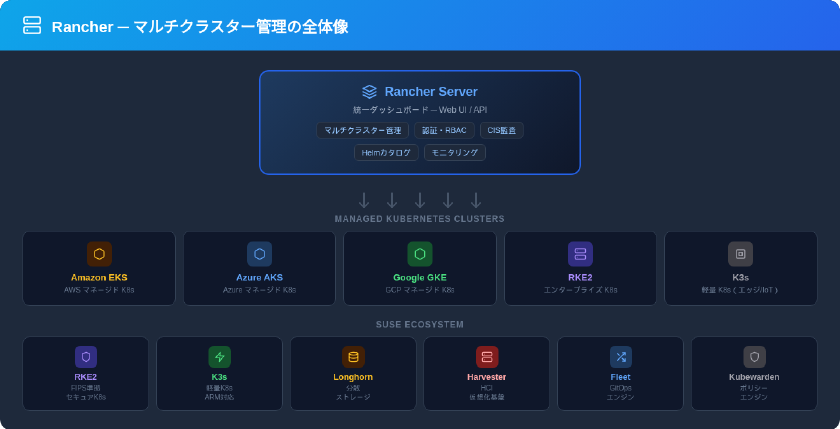Click the 'MANAGED KUBERNETES CLUSTERS' heading
The image size is (840, 429).
[419, 219]
